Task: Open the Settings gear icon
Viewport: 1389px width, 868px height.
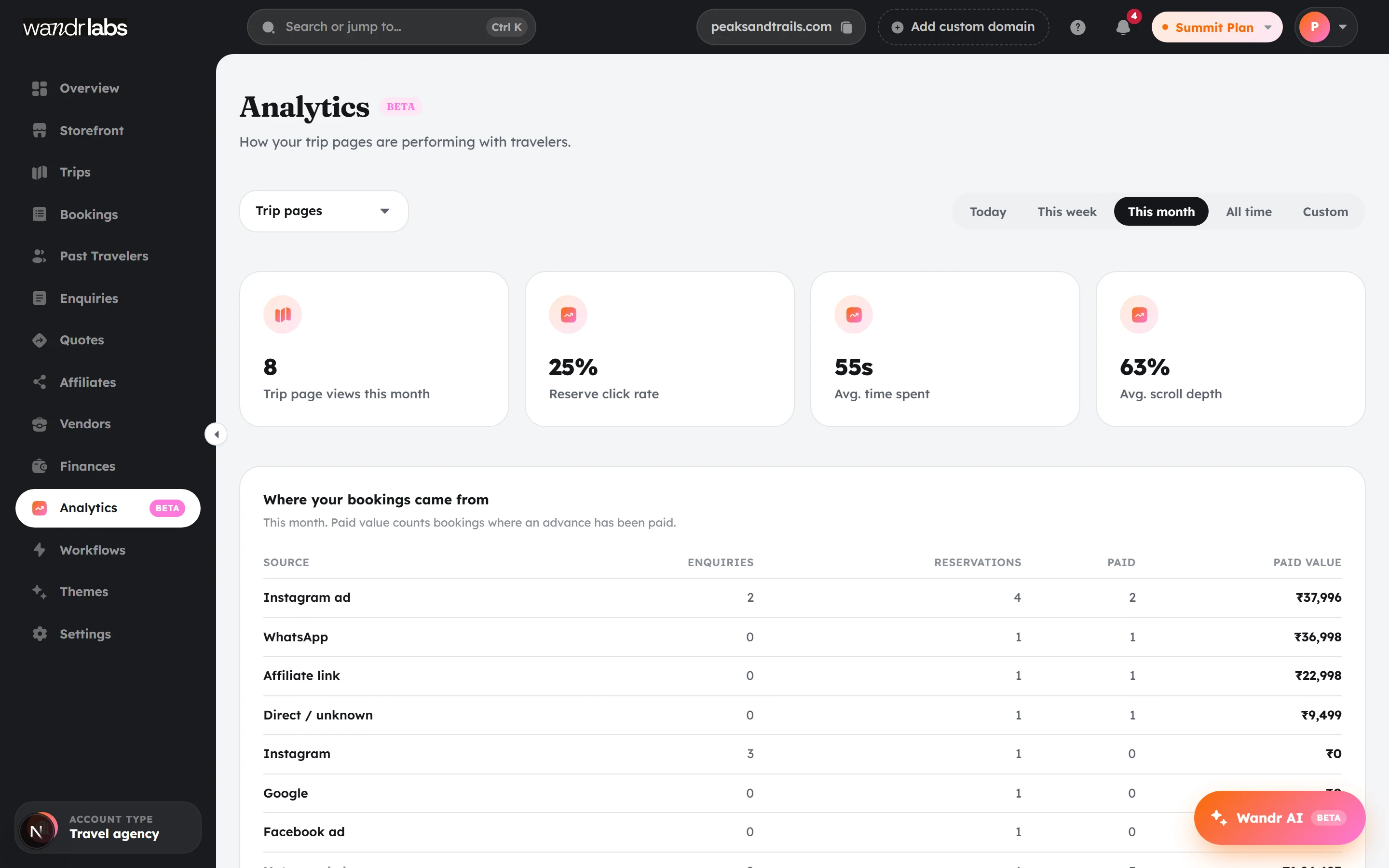Action: (x=39, y=634)
